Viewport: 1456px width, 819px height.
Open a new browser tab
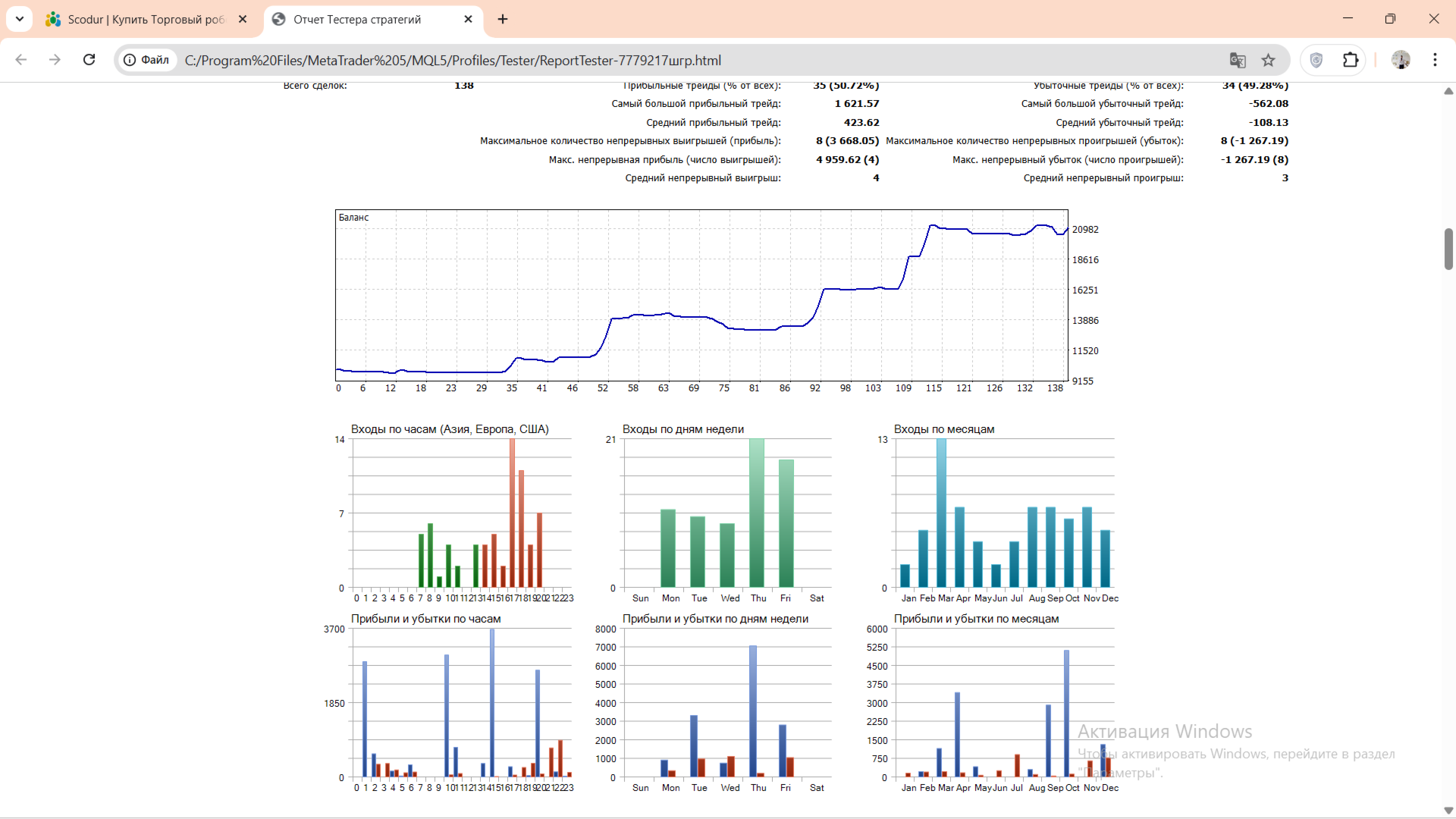click(x=503, y=19)
